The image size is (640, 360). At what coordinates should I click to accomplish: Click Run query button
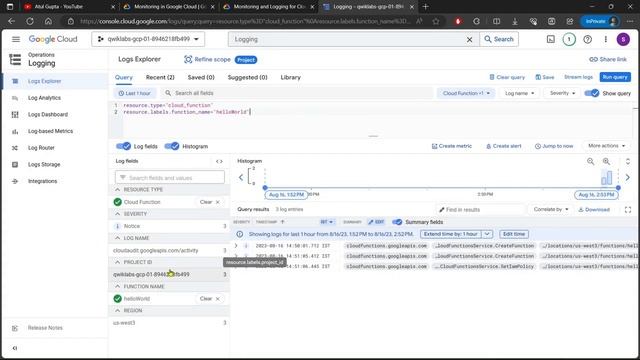615,77
